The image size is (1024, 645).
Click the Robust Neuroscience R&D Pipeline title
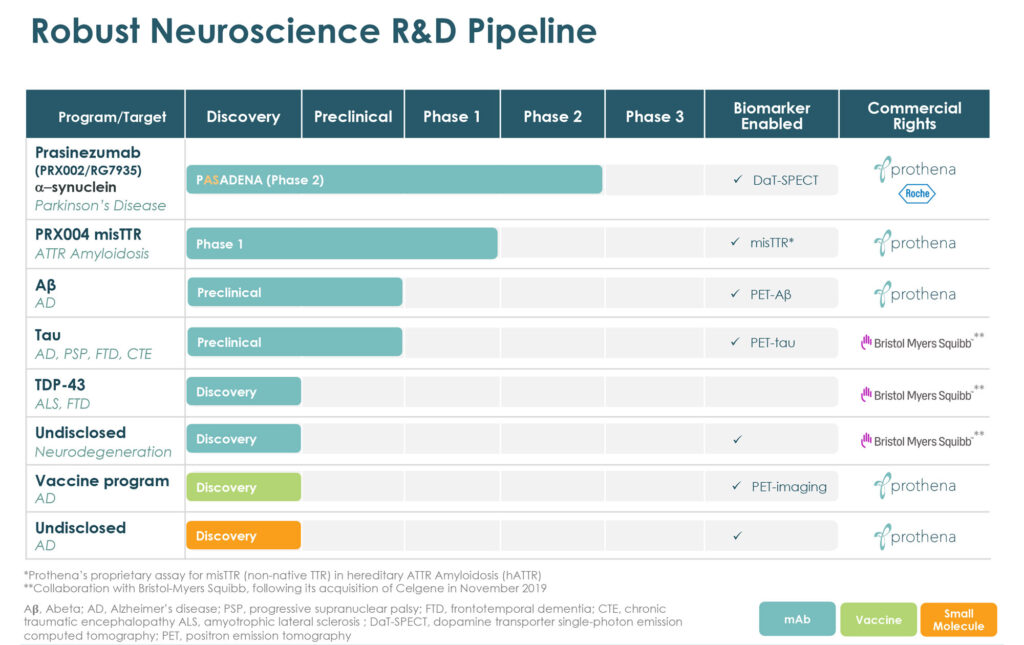313,31
